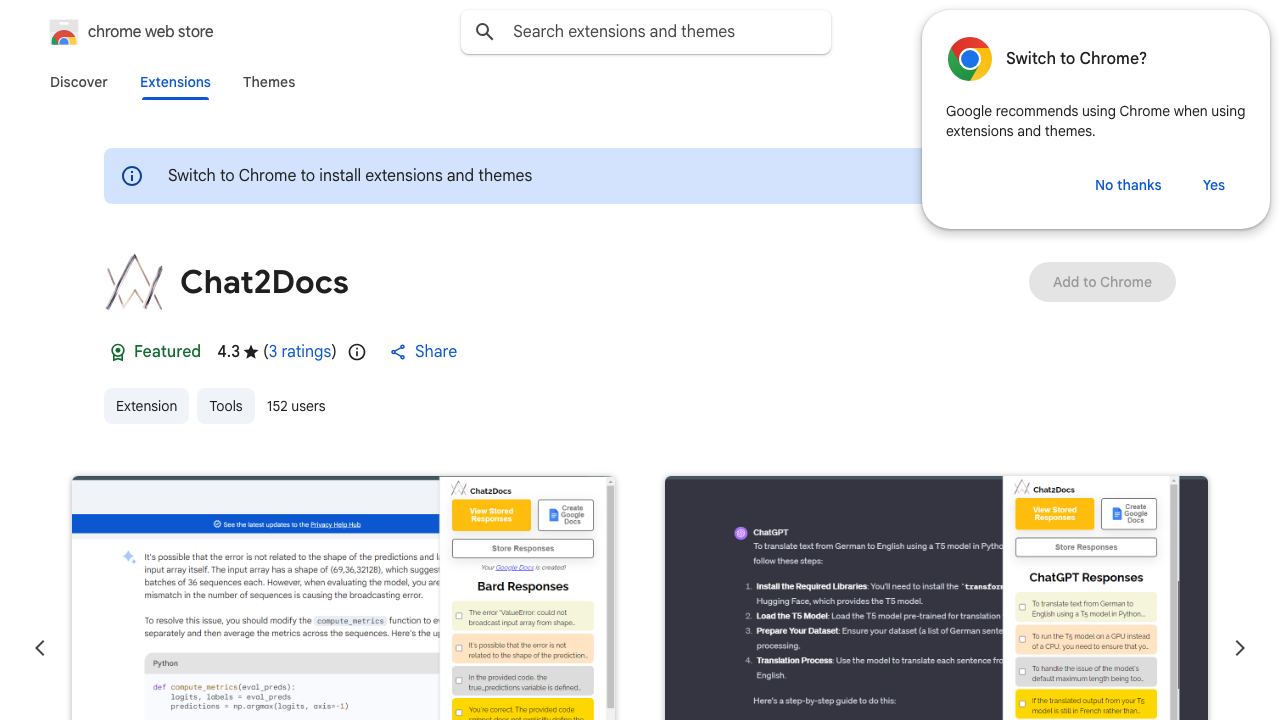
Task: Click the disabled Add to Chrome button
Action: tap(1102, 282)
